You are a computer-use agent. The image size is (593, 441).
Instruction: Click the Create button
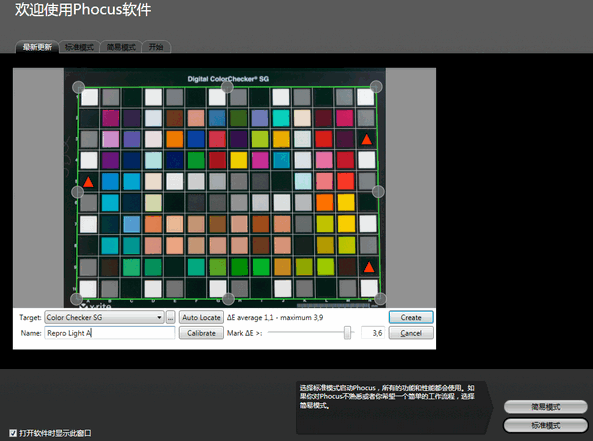[411, 317]
